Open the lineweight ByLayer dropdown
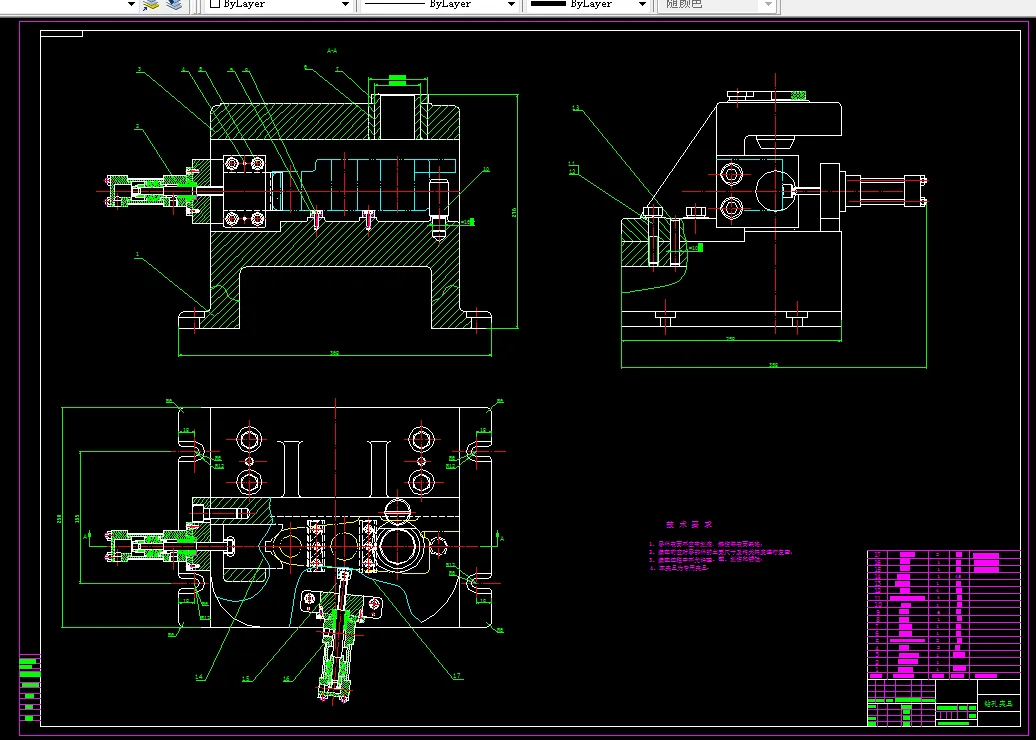This screenshot has height=740, width=1036. [x=589, y=5]
